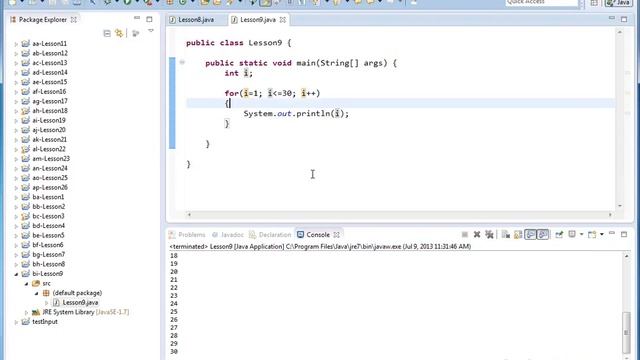This screenshot has width=640, height=360.
Task: Click the Display Selected Console icon
Action: point(572,234)
